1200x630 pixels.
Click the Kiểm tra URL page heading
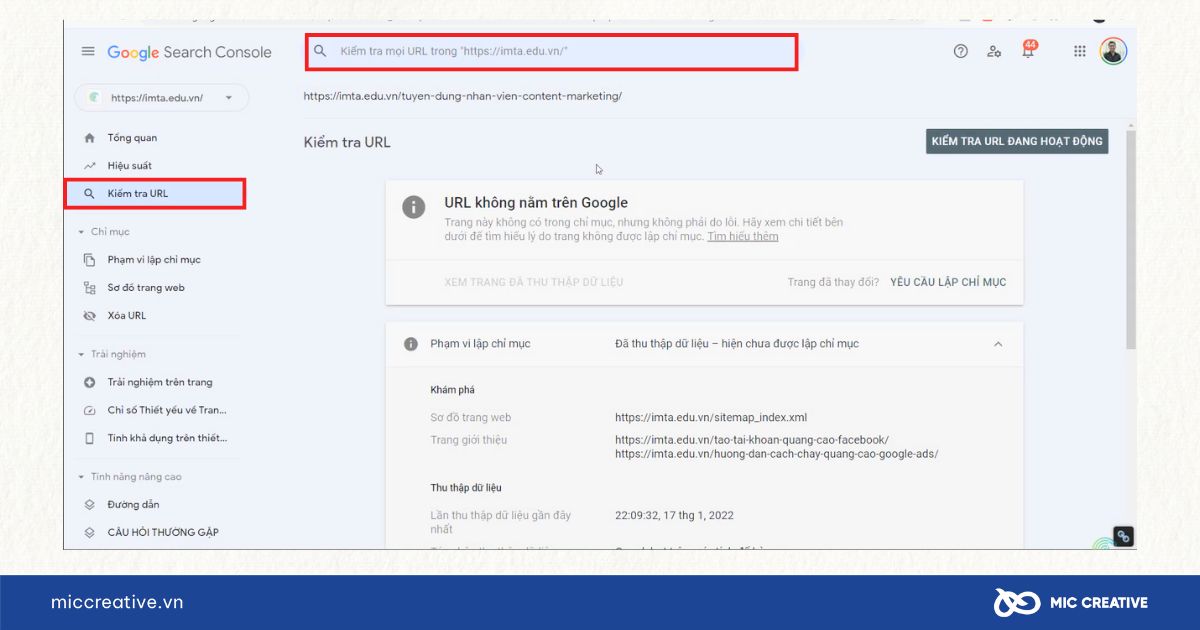click(x=347, y=142)
